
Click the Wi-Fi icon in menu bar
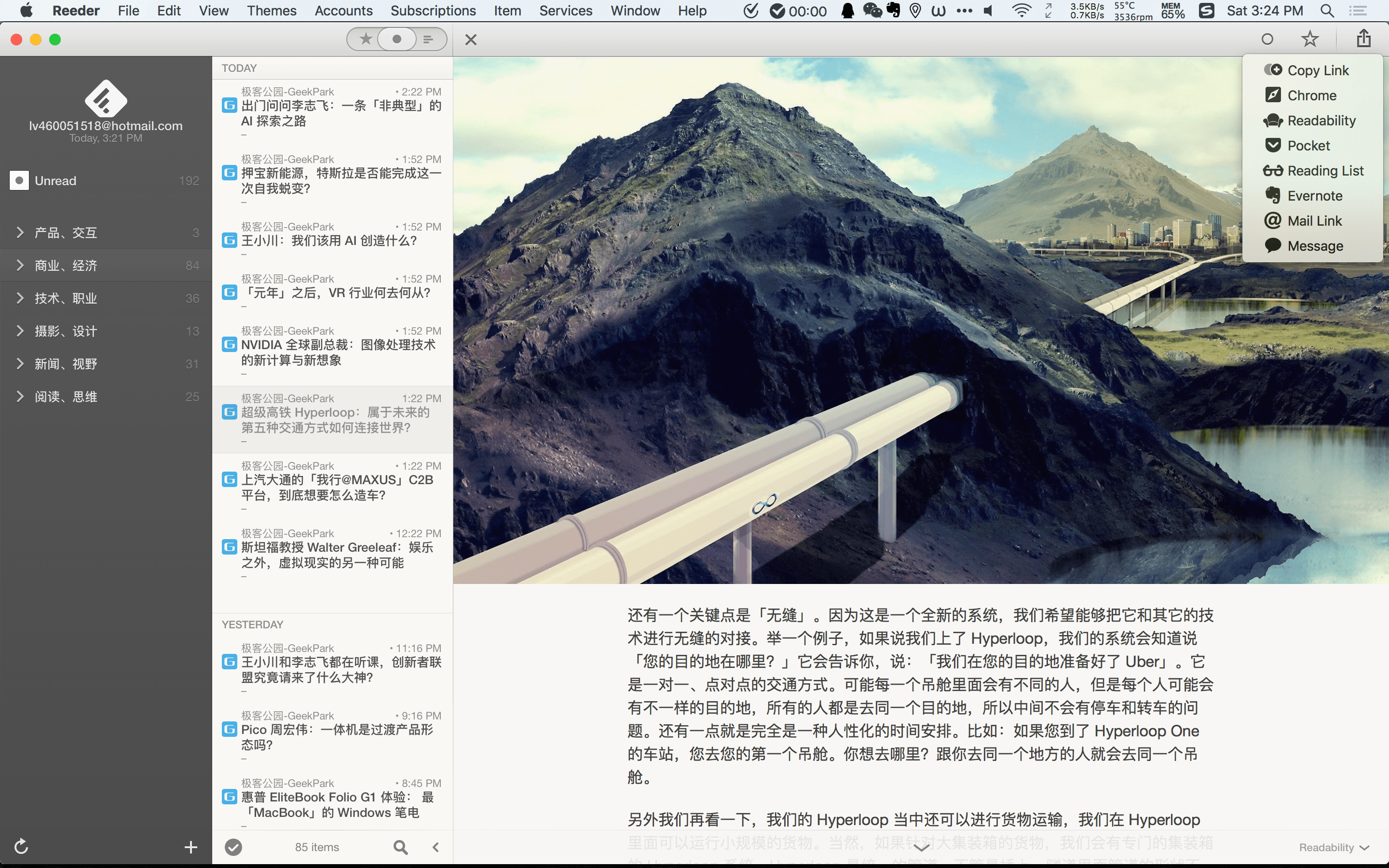pyautogui.click(x=1021, y=10)
